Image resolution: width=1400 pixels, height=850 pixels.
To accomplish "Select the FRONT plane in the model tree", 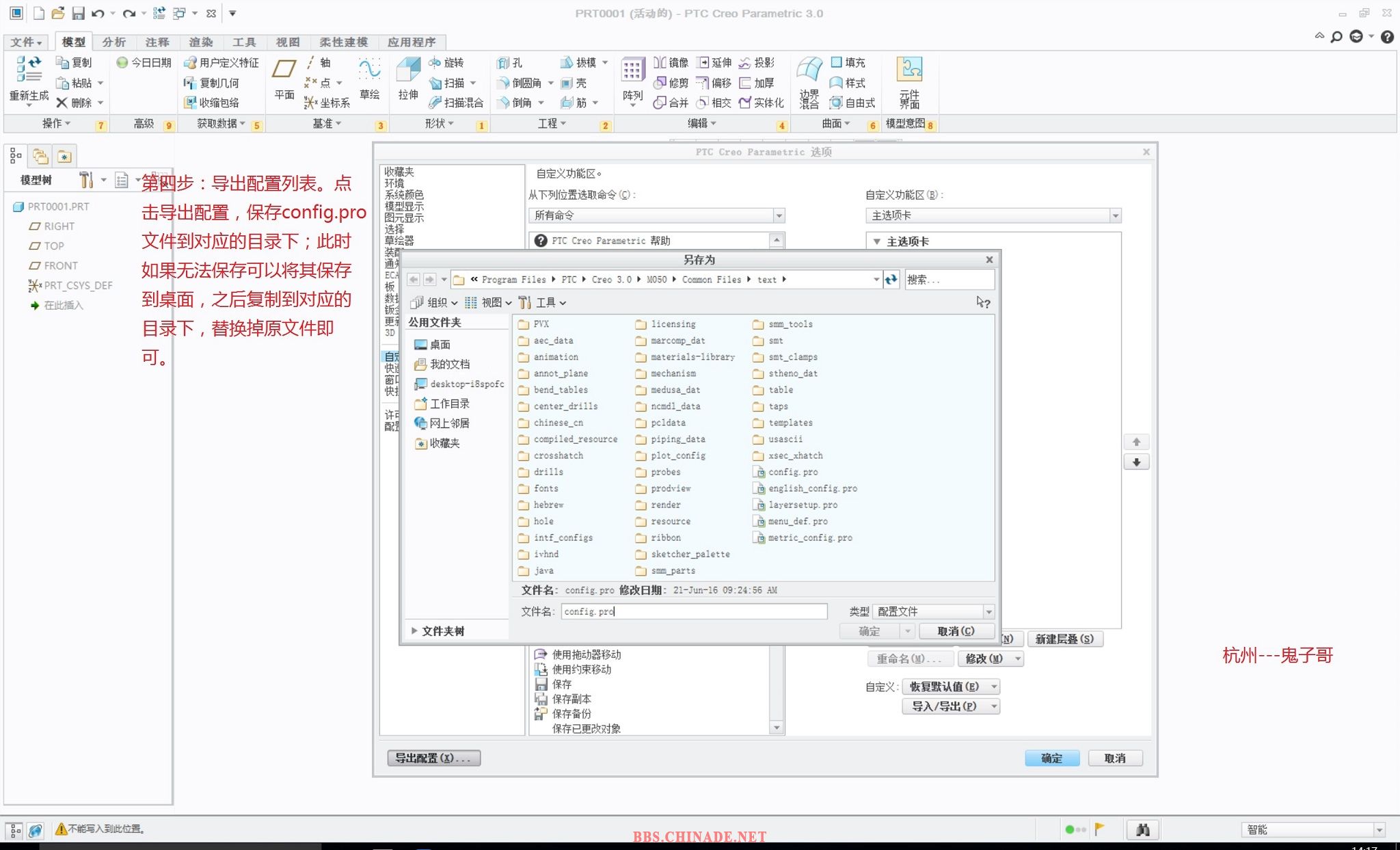I will [x=53, y=265].
